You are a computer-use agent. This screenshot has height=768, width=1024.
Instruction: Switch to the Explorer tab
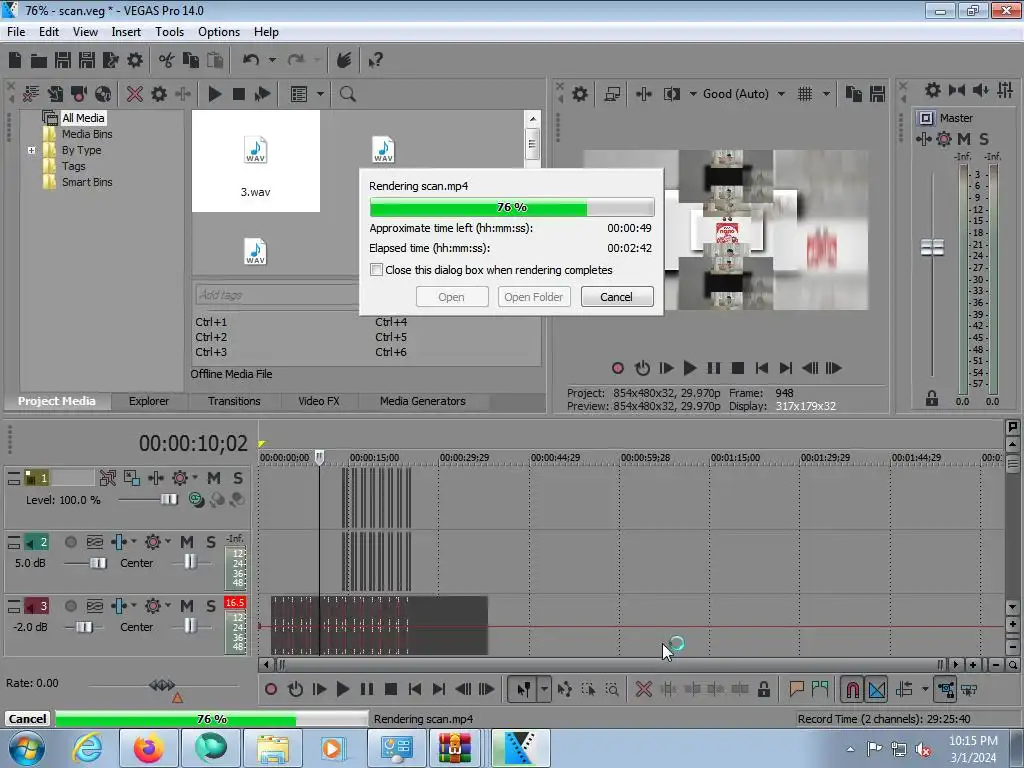pyautogui.click(x=149, y=401)
